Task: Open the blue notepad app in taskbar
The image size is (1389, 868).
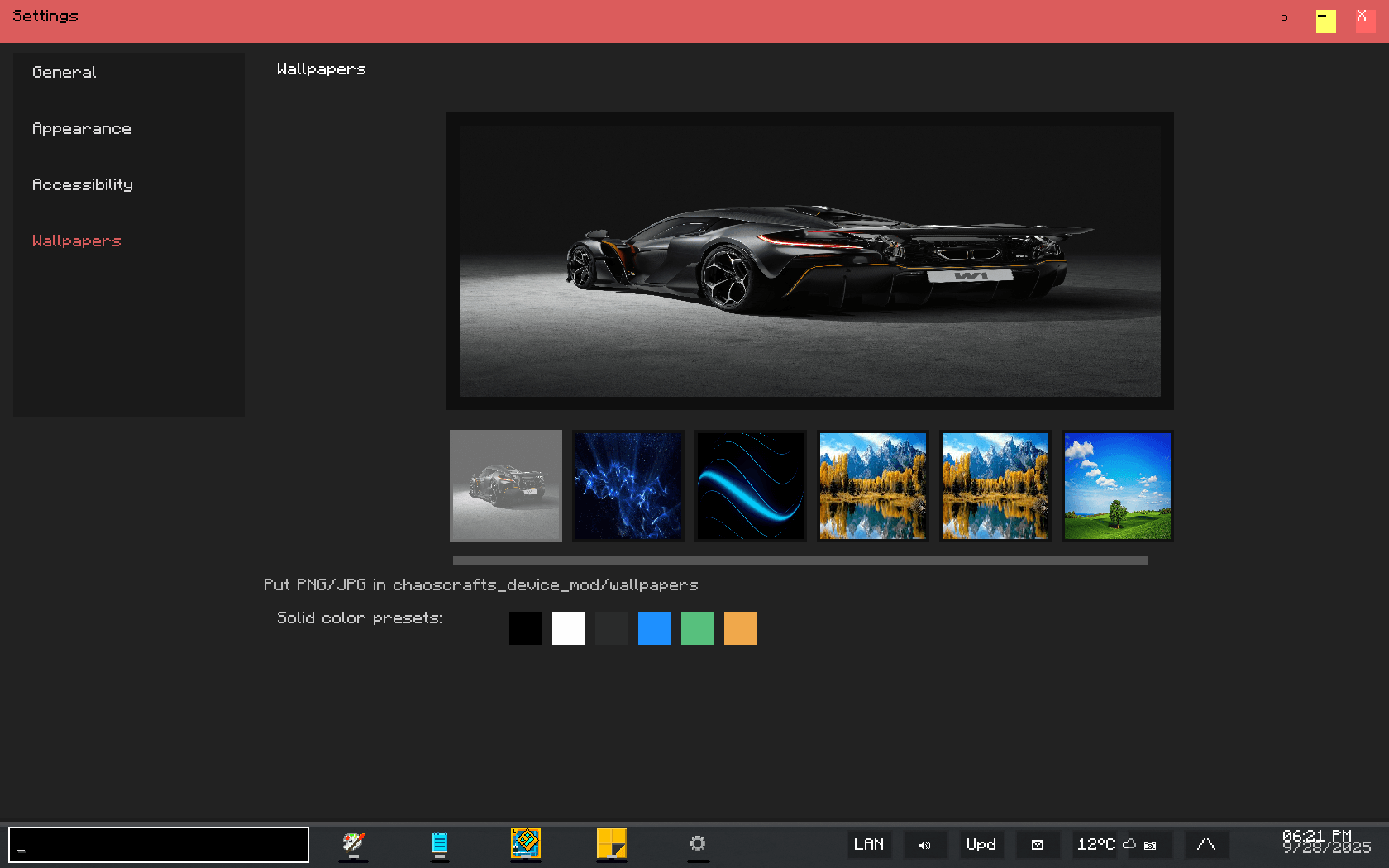Action: coord(440,844)
